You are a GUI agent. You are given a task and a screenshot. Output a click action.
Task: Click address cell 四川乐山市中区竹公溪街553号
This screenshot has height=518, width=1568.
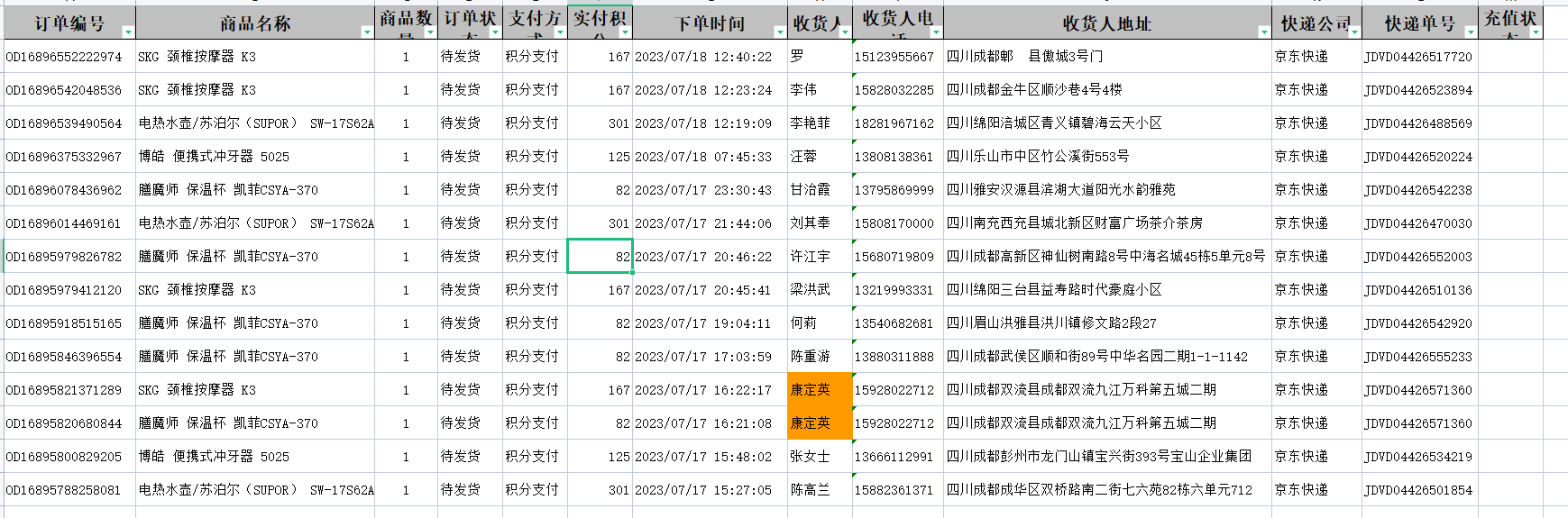[1107, 156]
